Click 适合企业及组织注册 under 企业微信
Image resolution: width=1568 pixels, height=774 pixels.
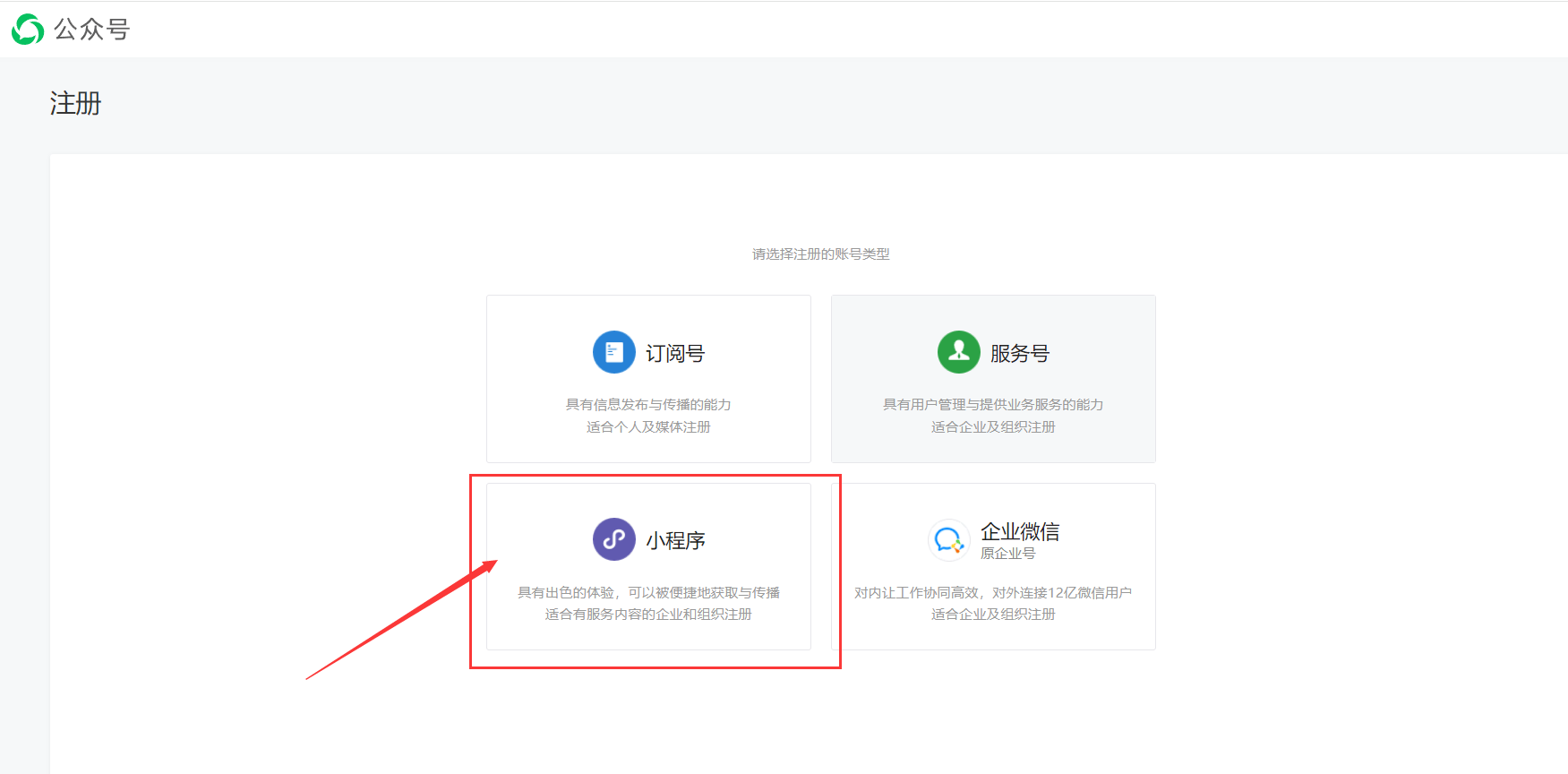click(x=993, y=615)
